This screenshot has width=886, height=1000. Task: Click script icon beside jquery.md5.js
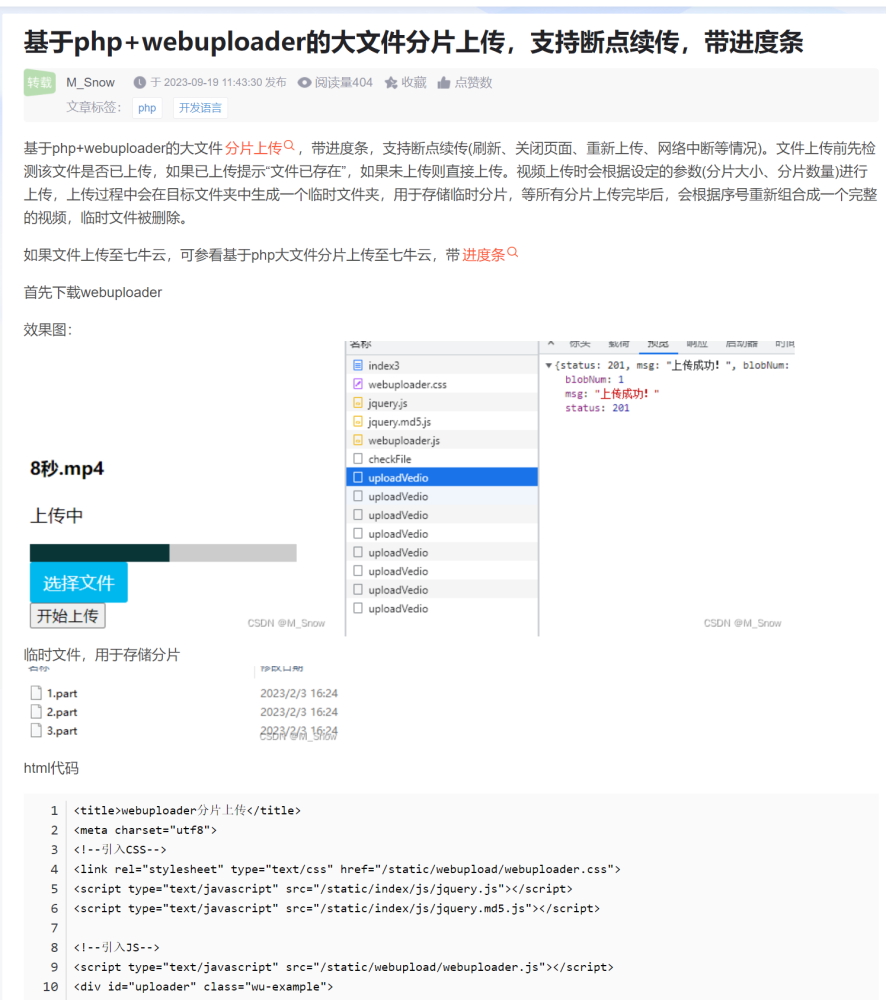(358, 422)
